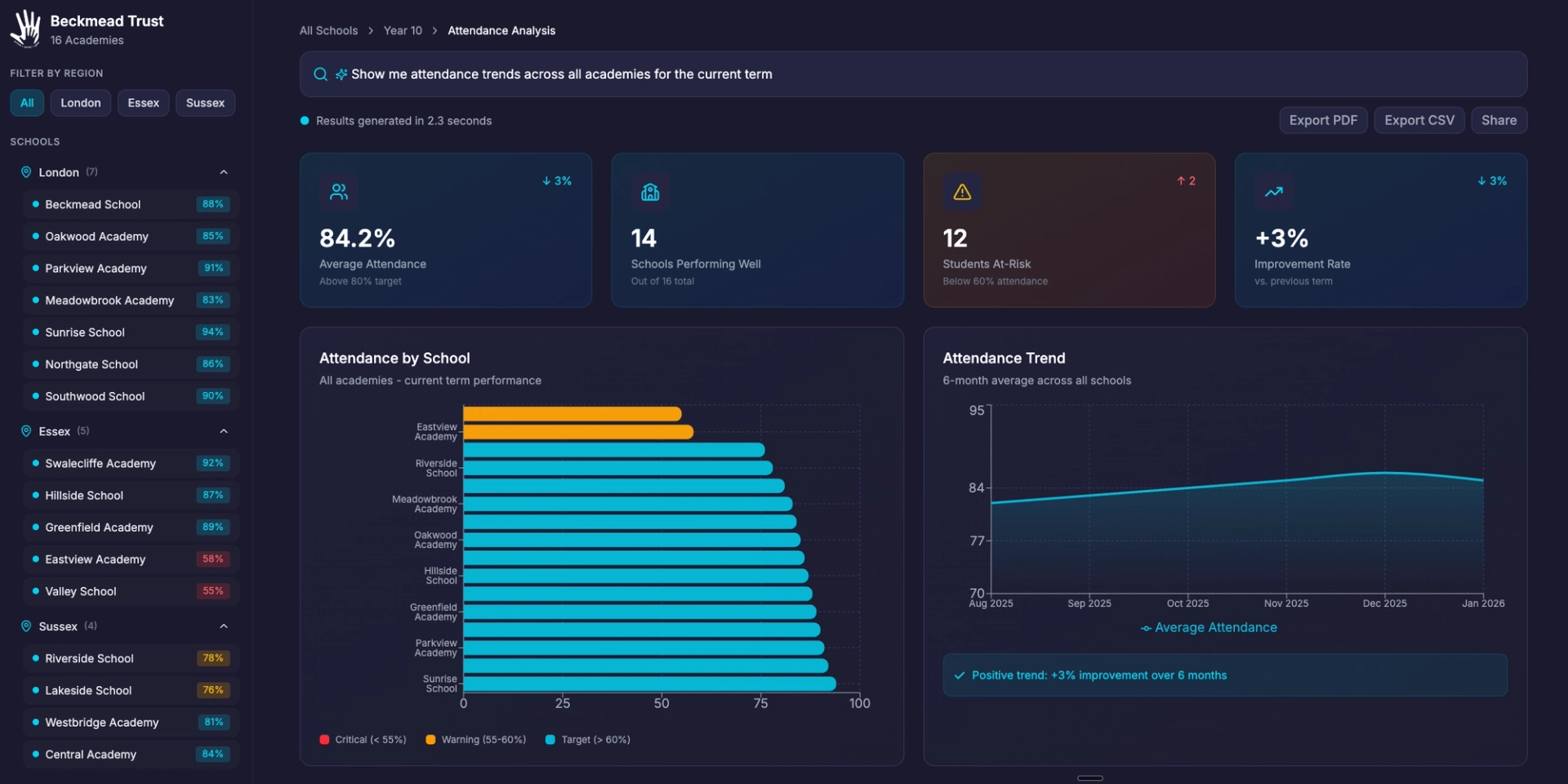Collapse the Sussex schools group
The image size is (1568, 784).
(x=224, y=626)
